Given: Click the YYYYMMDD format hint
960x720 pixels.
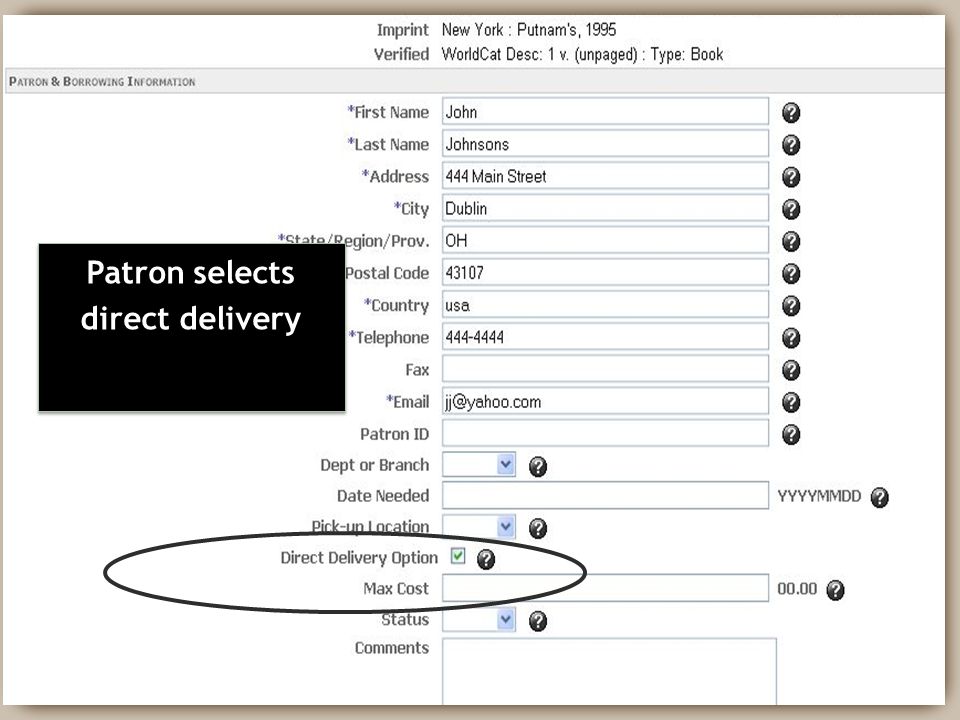Looking at the screenshot, I should (819, 496).
